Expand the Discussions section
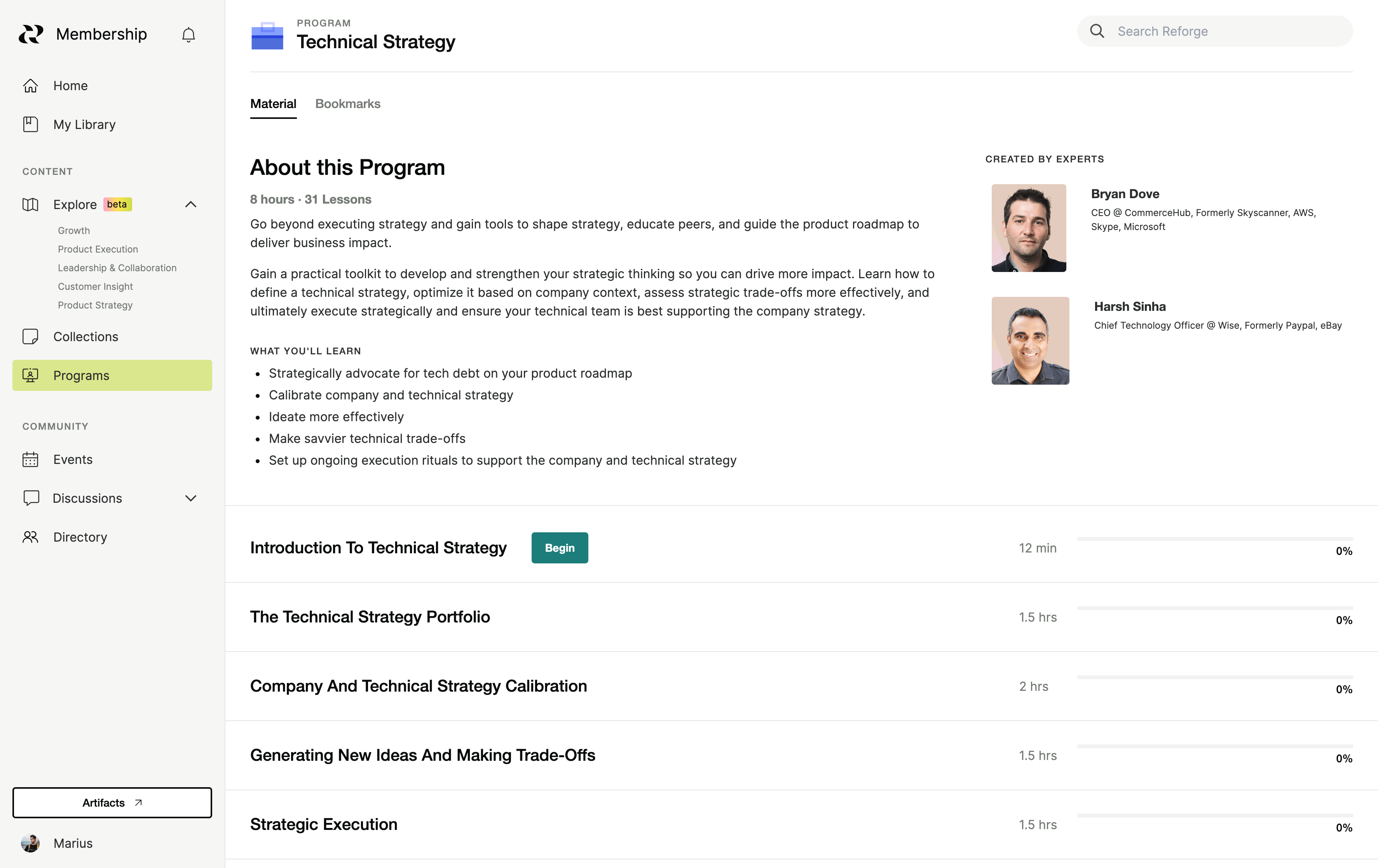 (x=190, y=498)
